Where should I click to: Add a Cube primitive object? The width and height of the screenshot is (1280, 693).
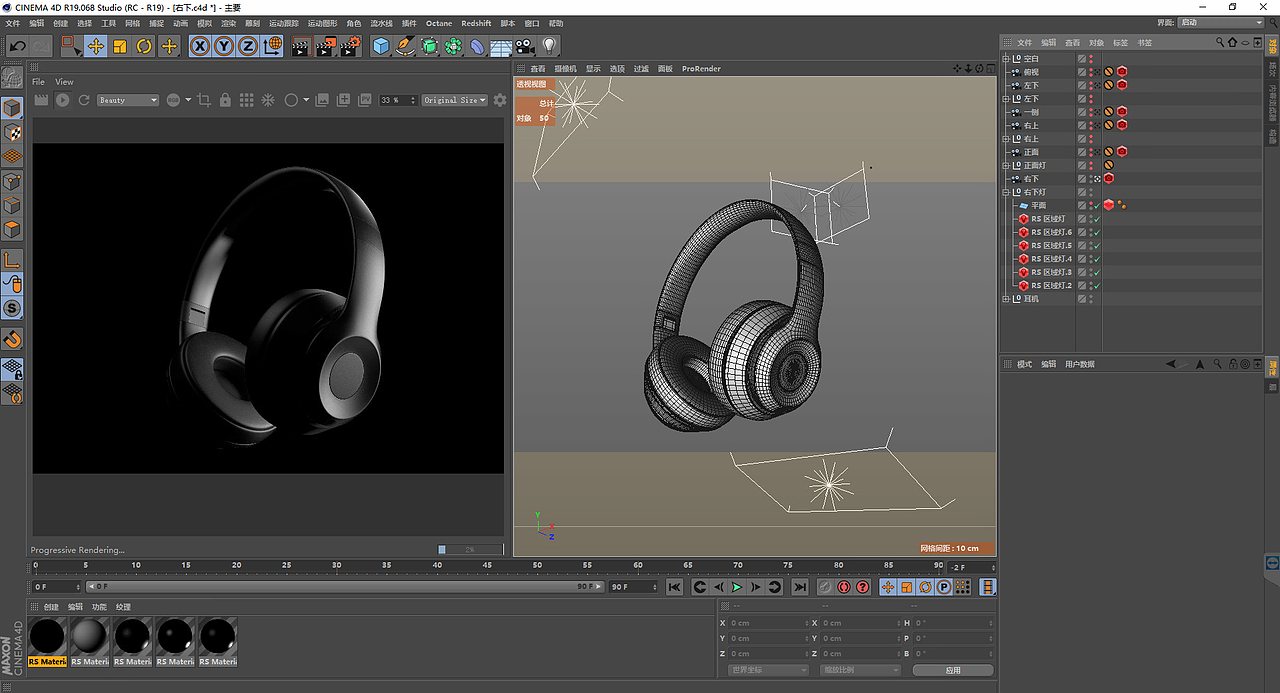[381, 46]
